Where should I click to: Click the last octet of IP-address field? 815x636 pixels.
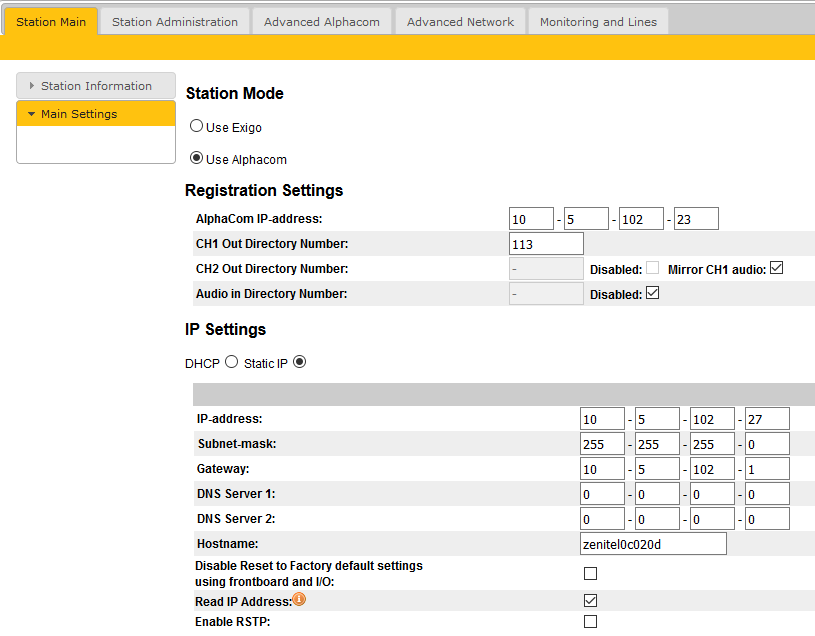coord(767,419)
